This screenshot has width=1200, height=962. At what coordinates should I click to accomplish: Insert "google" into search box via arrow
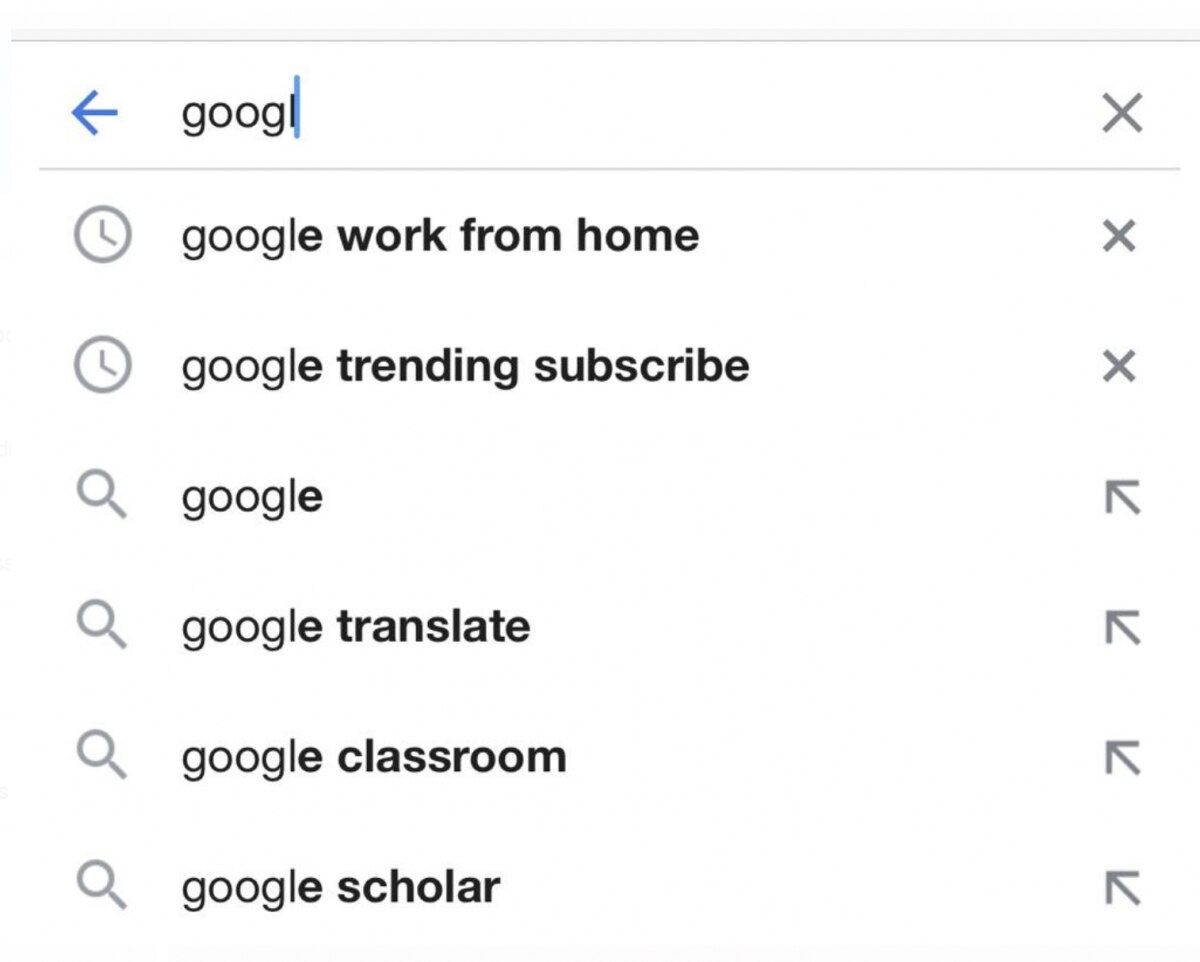(1121, 497)
